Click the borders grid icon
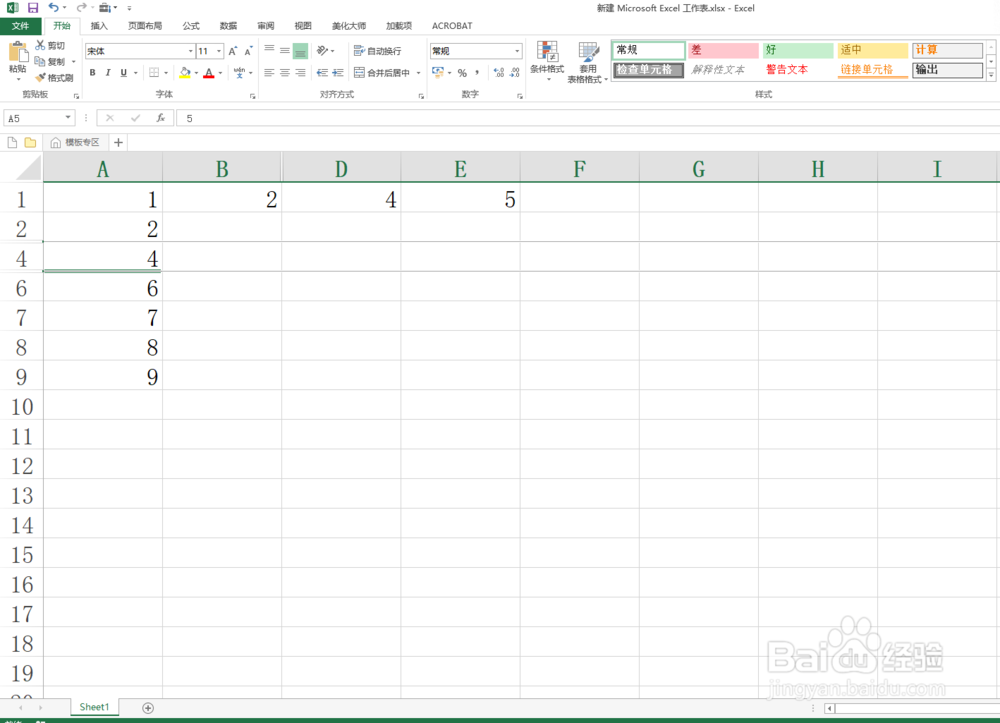This screenshot has height=723, width=1000. coord(154,73)
